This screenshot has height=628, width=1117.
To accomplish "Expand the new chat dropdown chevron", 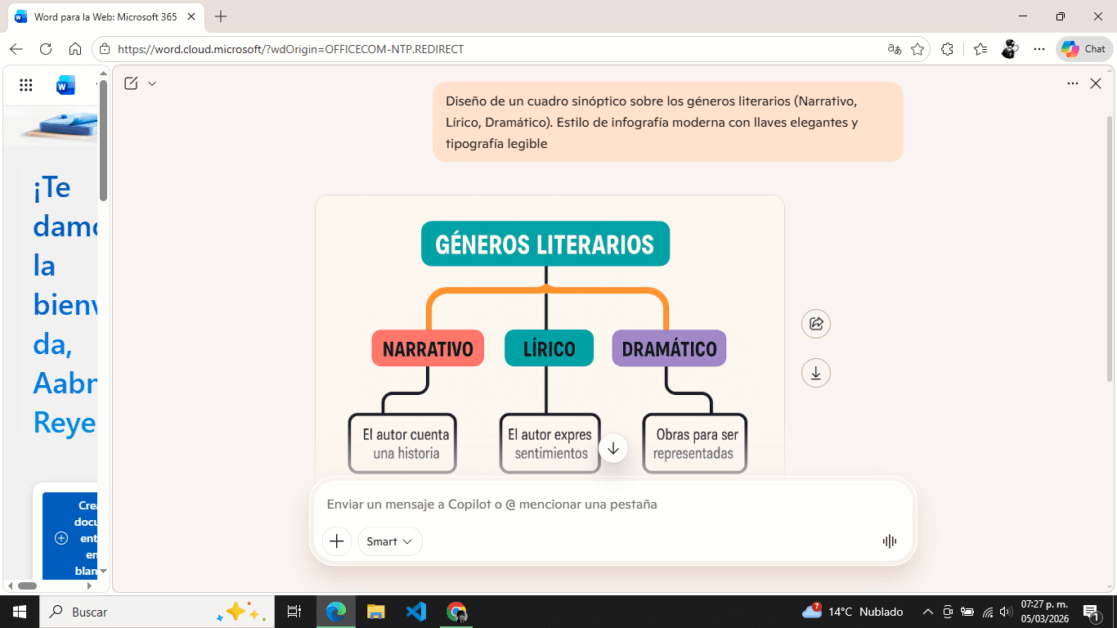I will coord(152,84).
